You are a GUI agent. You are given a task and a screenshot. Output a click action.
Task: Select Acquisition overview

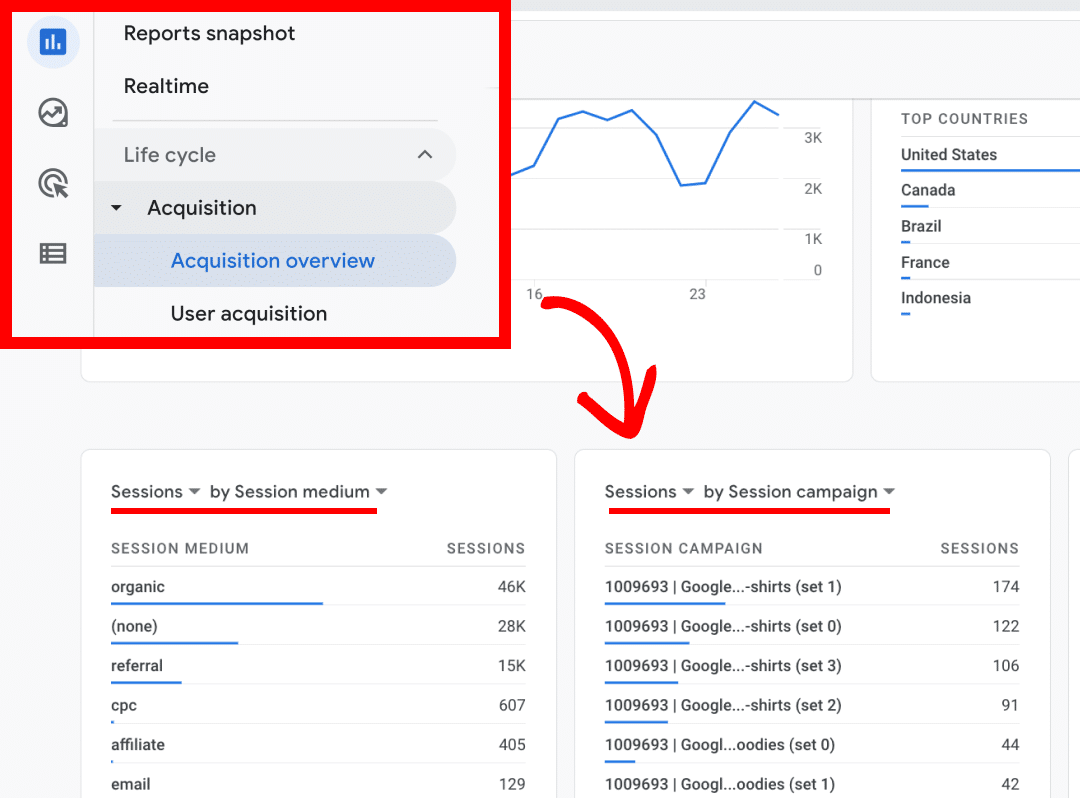click(x=272, y=261)
